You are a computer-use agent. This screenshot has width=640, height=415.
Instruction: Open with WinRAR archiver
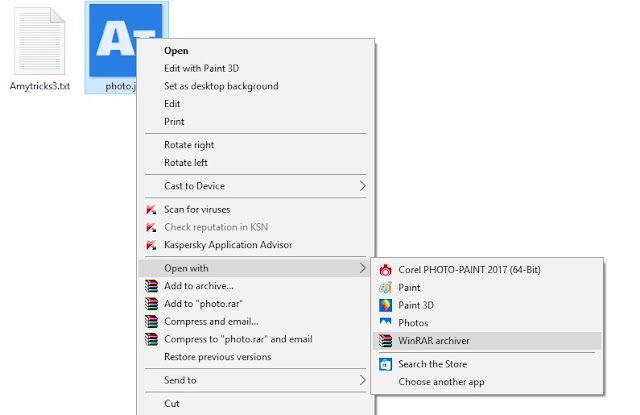(487, 341)
